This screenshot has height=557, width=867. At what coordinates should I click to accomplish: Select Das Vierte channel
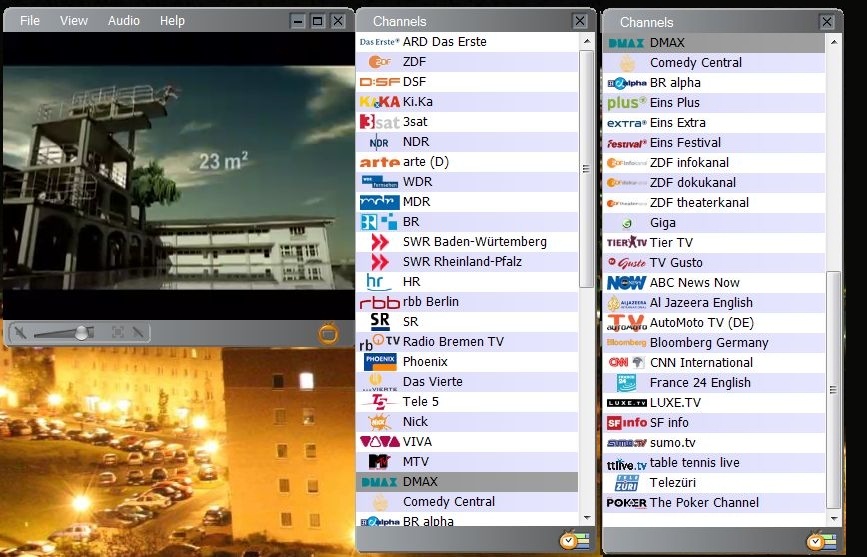[467, 382]
